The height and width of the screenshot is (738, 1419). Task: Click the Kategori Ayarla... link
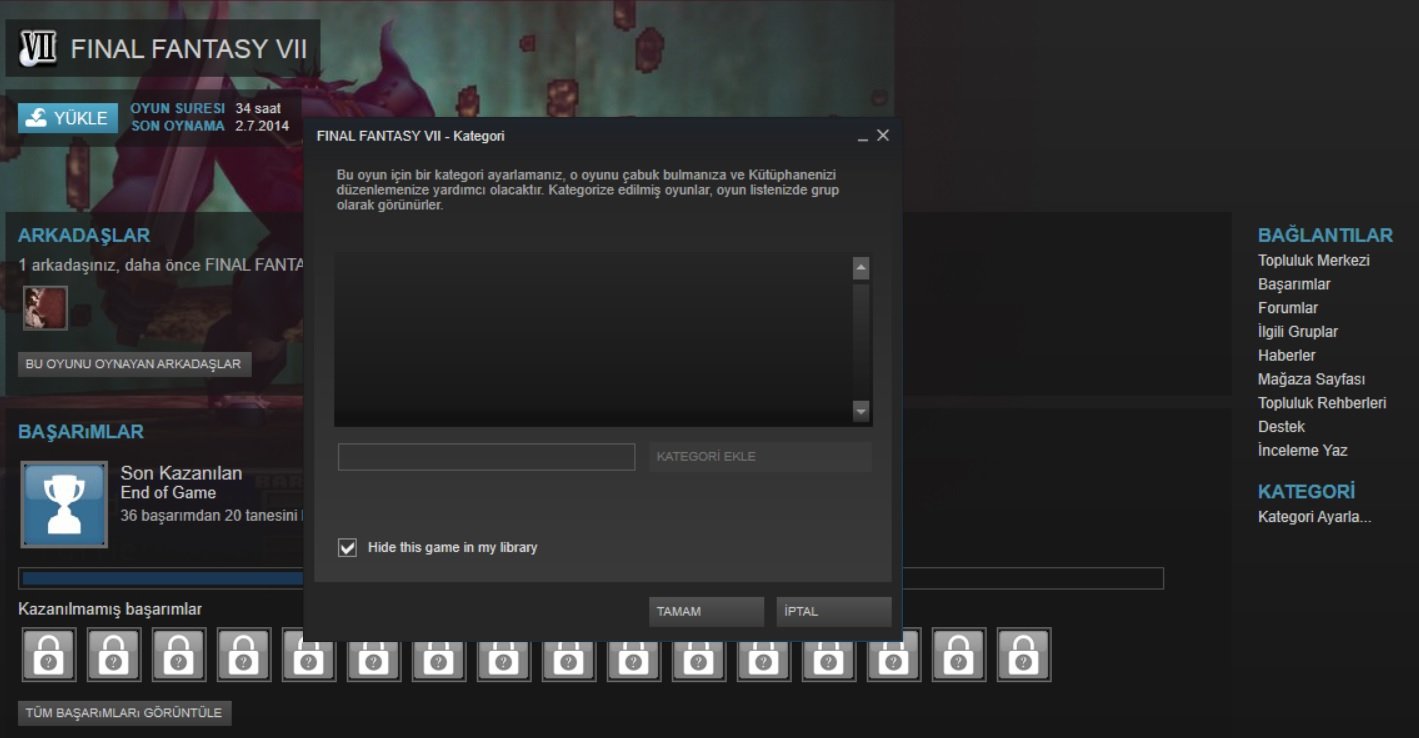click(1314, 517)
